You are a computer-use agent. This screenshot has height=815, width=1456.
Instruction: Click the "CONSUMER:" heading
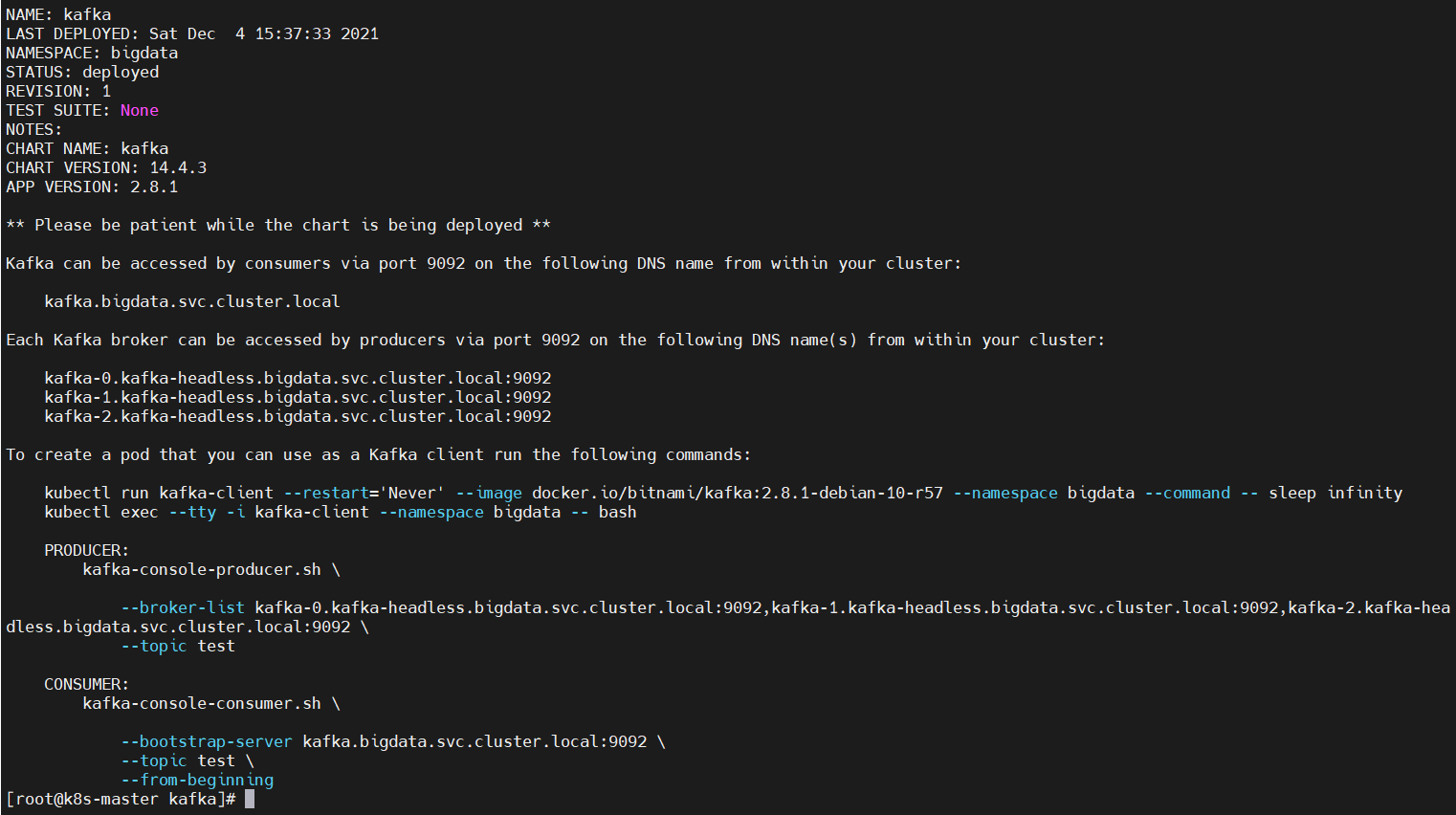(x=86, y=684)
